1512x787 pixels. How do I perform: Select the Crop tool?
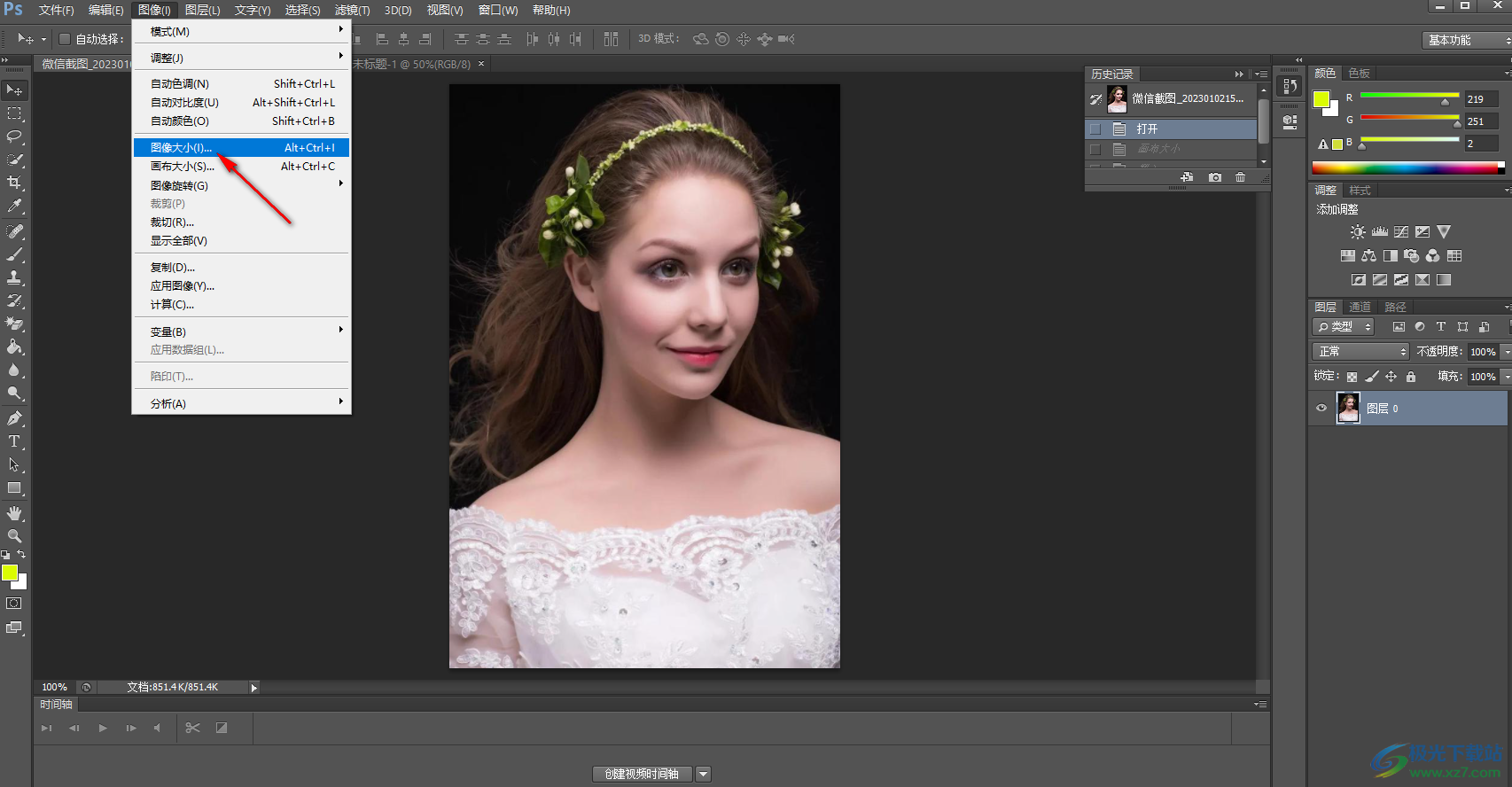pyautogui.click(x=15, y=183)
